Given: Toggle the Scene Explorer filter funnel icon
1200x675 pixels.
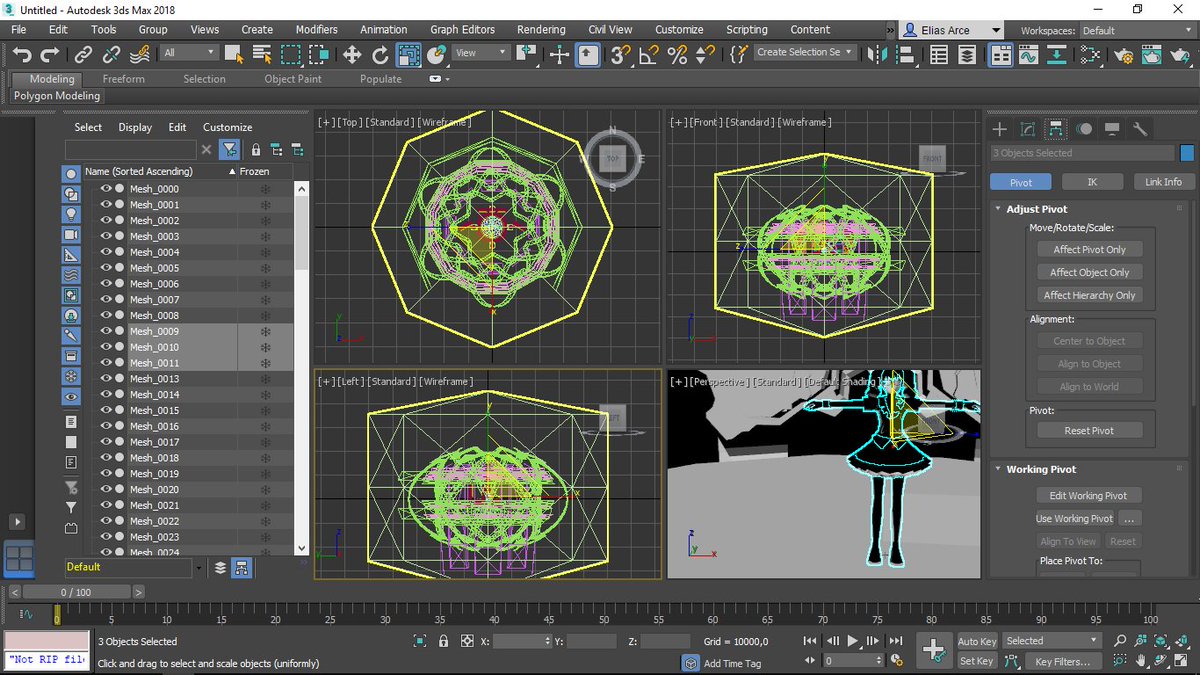Looking at the screenshot, I should (229, 150).
